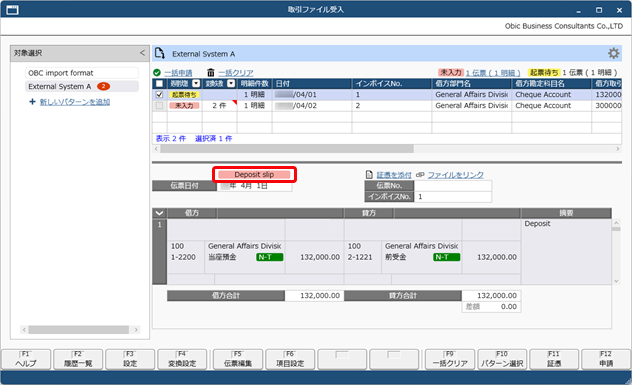Click the debit code 1-2200
The image size is (632, 385).
click(x=183, y=257)
